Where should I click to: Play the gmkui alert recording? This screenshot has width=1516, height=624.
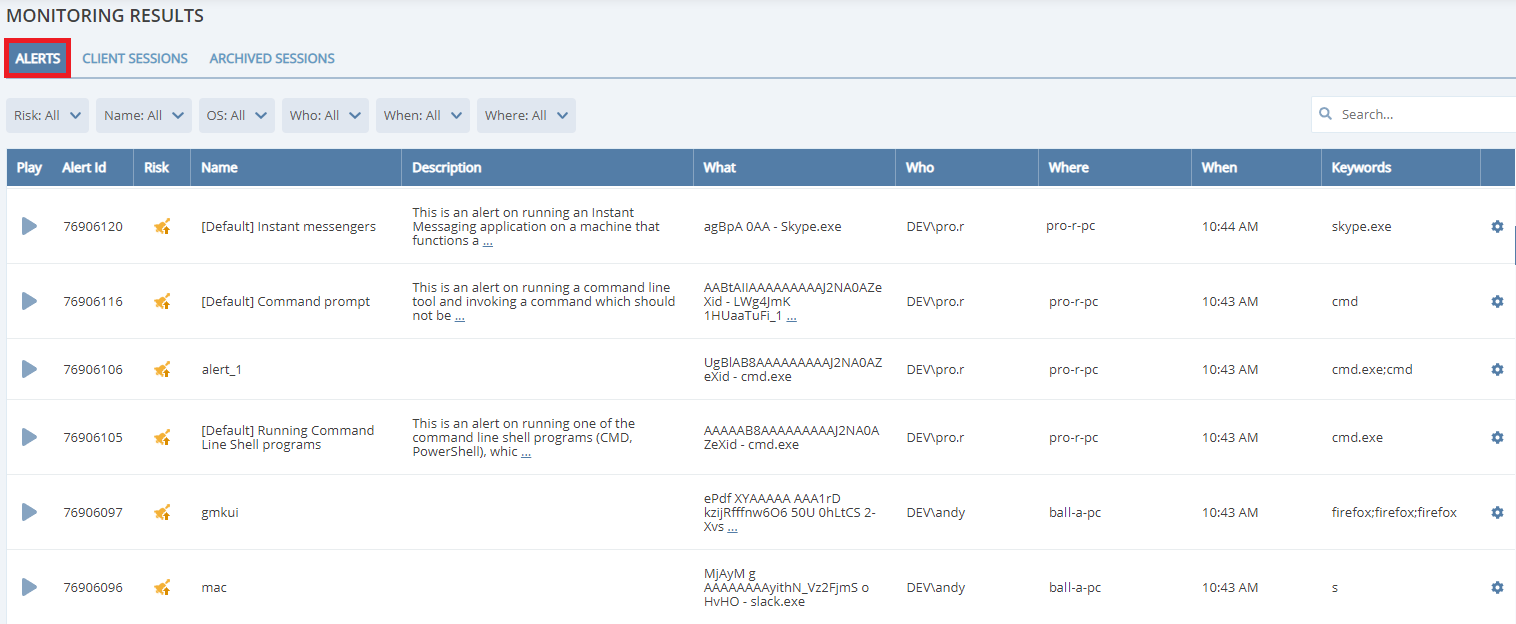tap(29, 512)
